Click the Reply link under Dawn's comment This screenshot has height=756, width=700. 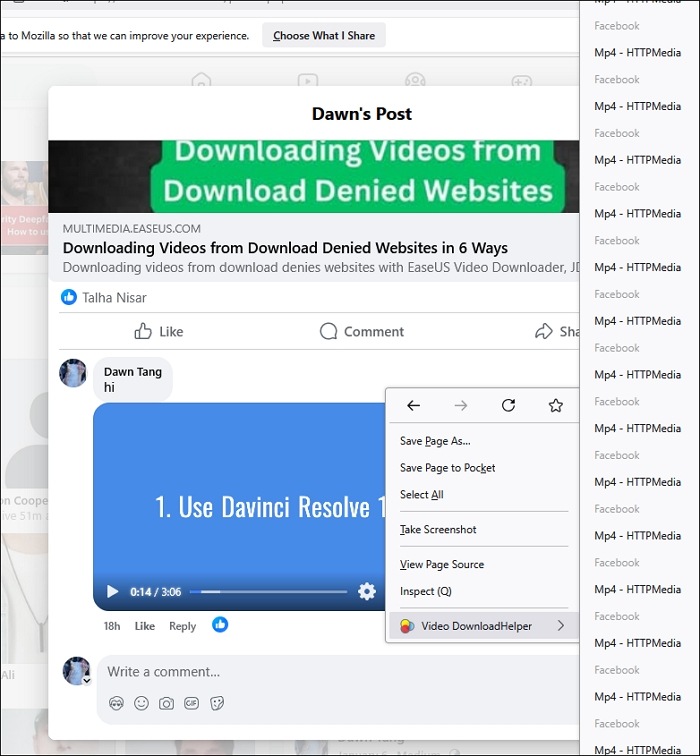(x=182, y=626)
